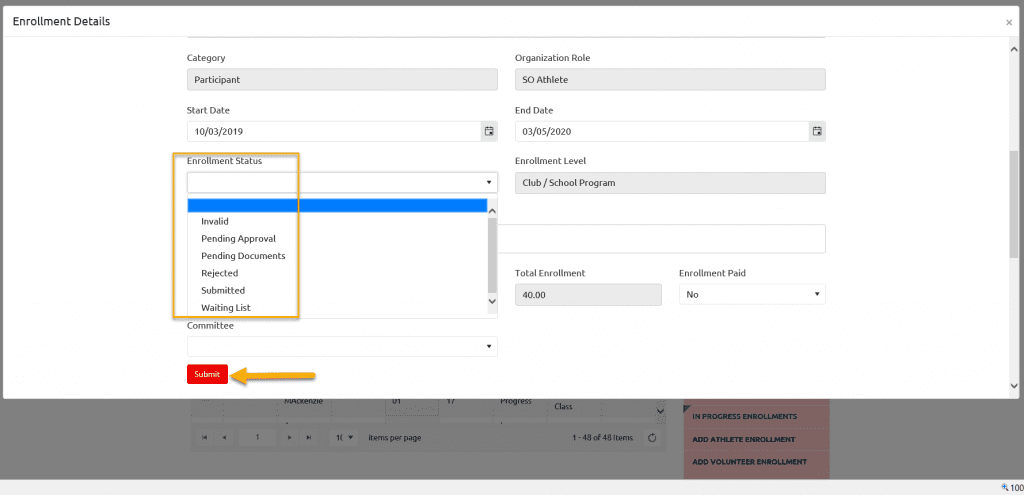Screen dimensions: 1024x495
Task: Pick Rejected in the status list
Action: click(x=219, y=273)
